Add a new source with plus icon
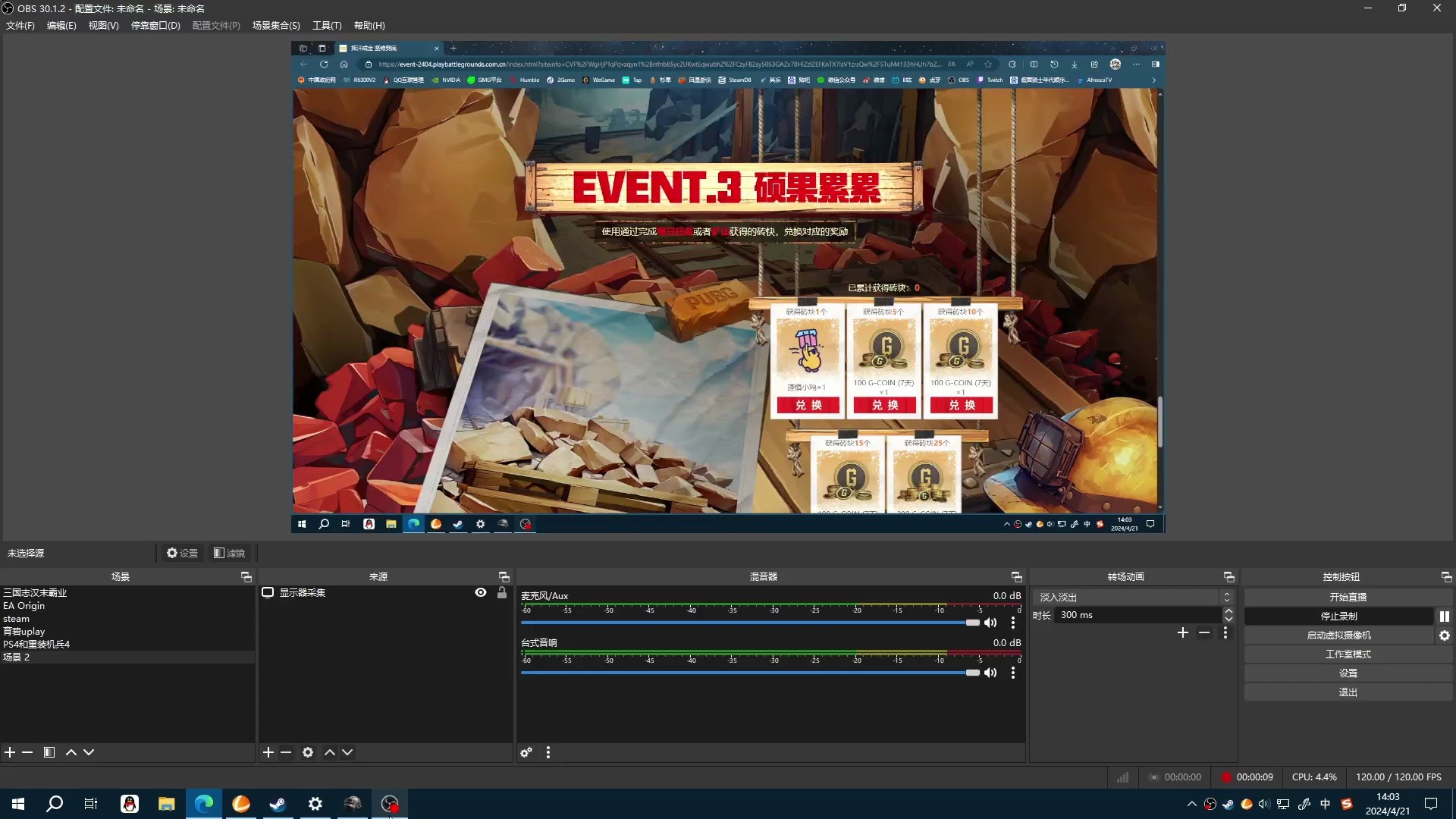Viewport: 1456px width, 819px height. tap(268, 752)
